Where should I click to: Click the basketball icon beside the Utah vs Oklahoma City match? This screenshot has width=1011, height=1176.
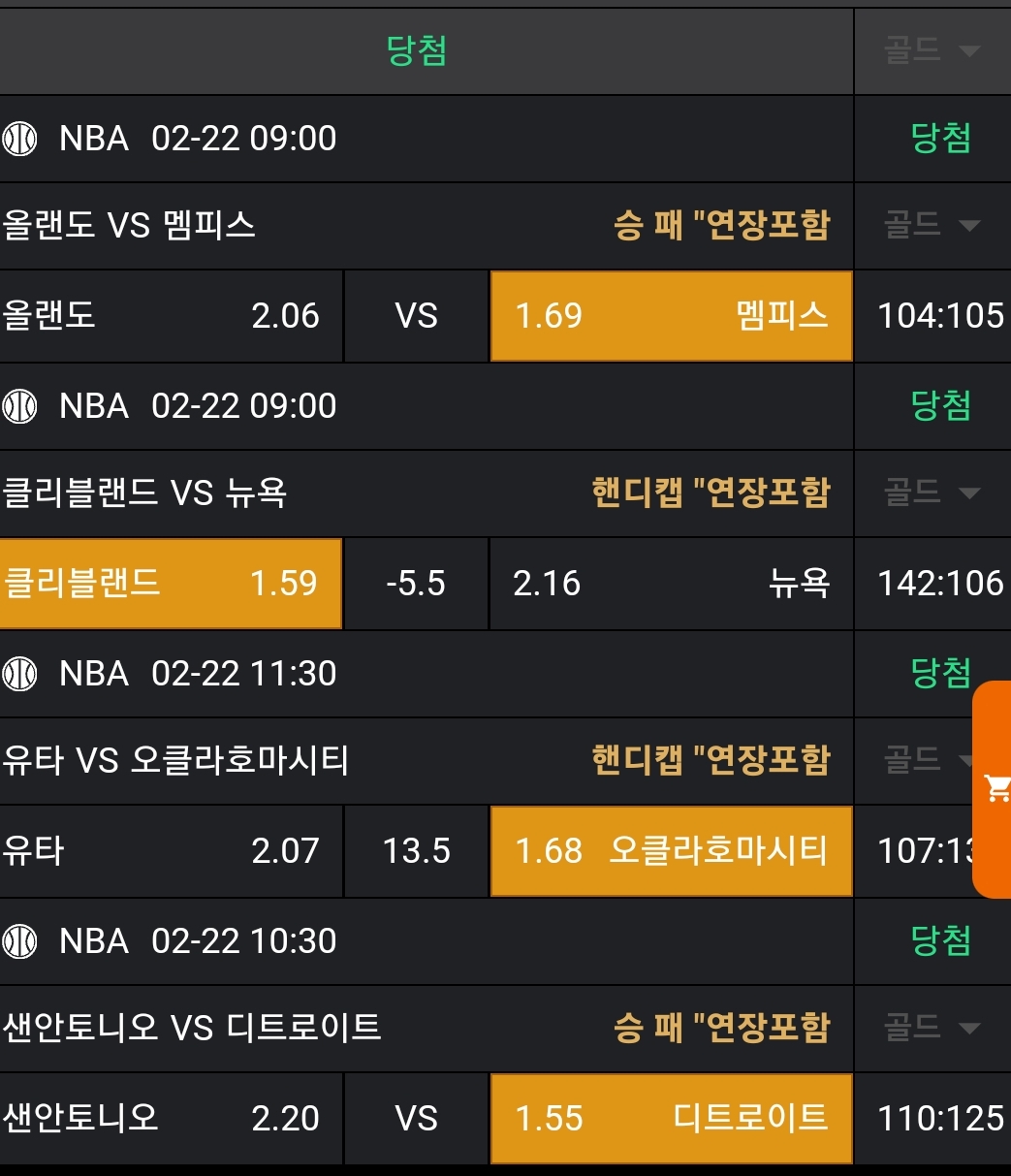(x=19, y=674)
